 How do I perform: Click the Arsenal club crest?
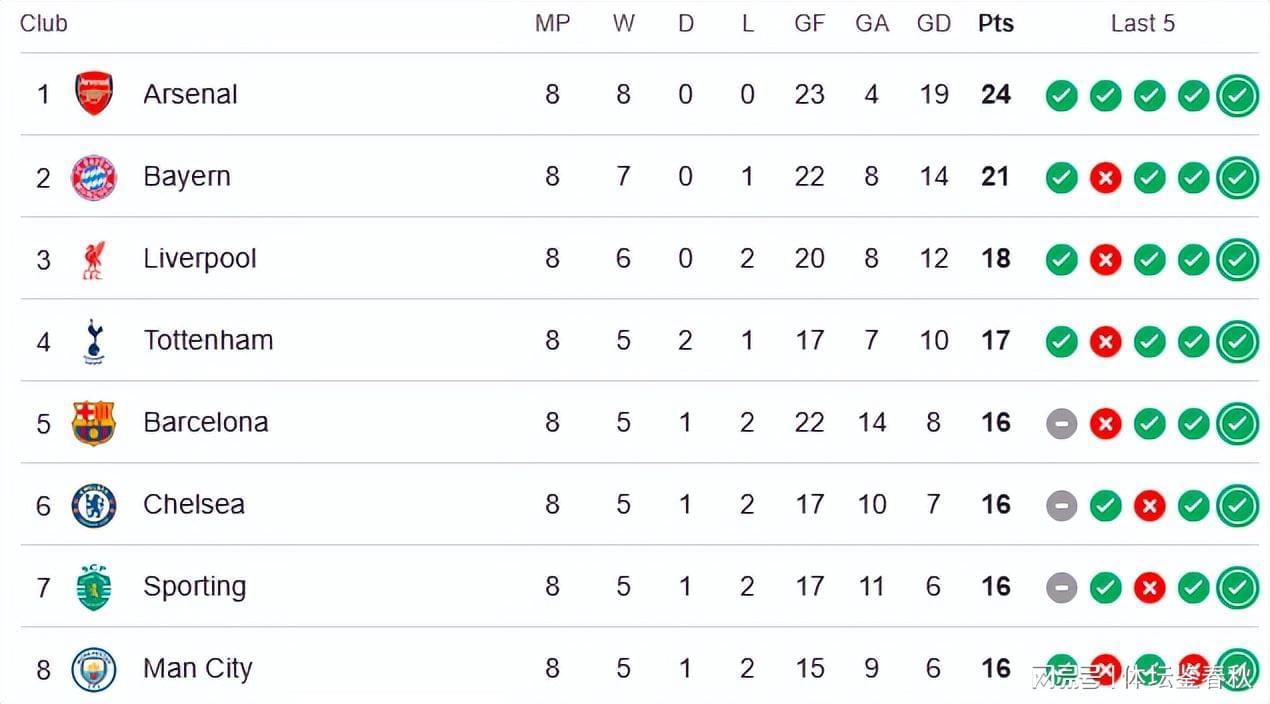pos(94,94)
